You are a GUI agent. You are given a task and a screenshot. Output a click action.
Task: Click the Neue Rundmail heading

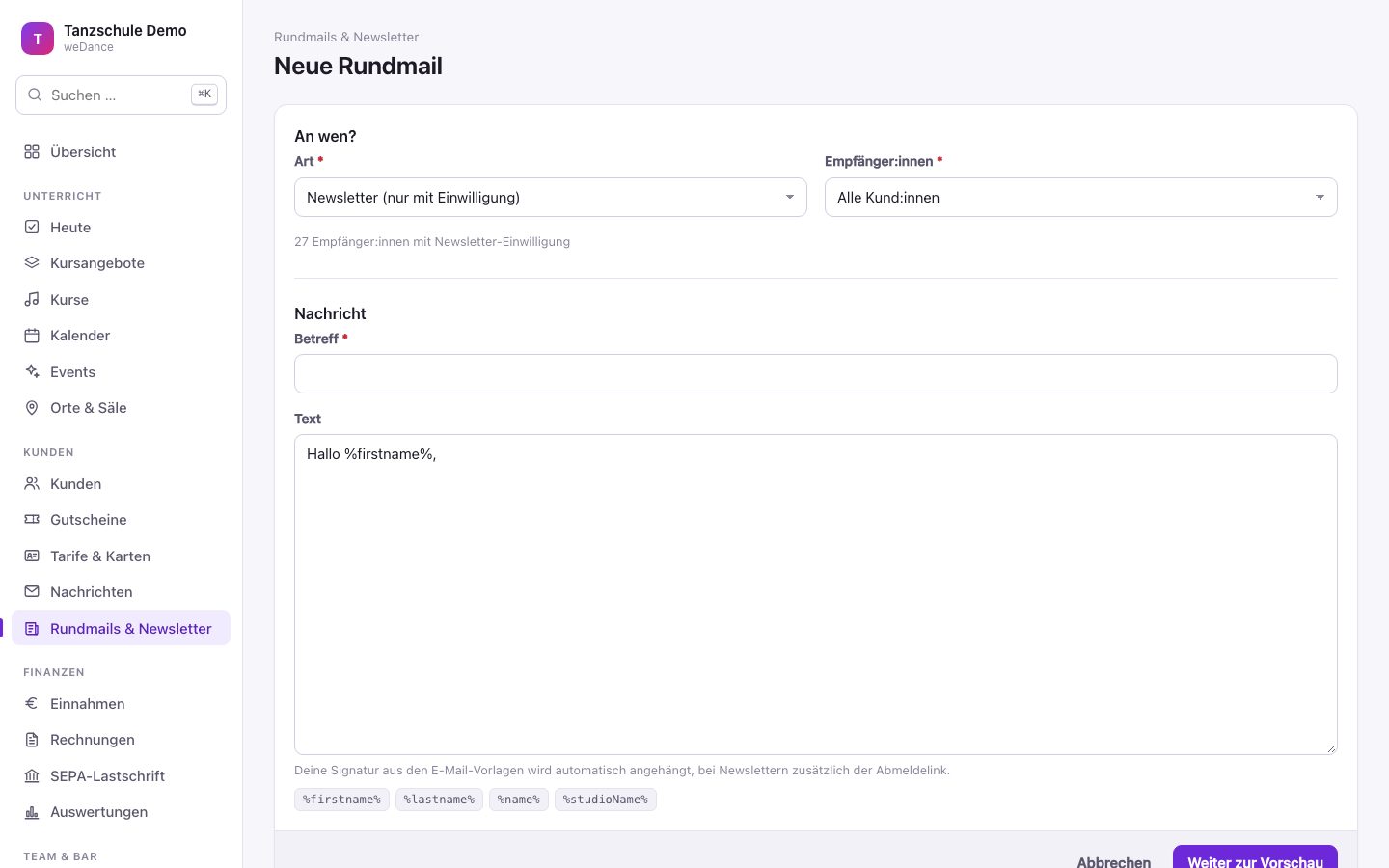pos(358,66)
